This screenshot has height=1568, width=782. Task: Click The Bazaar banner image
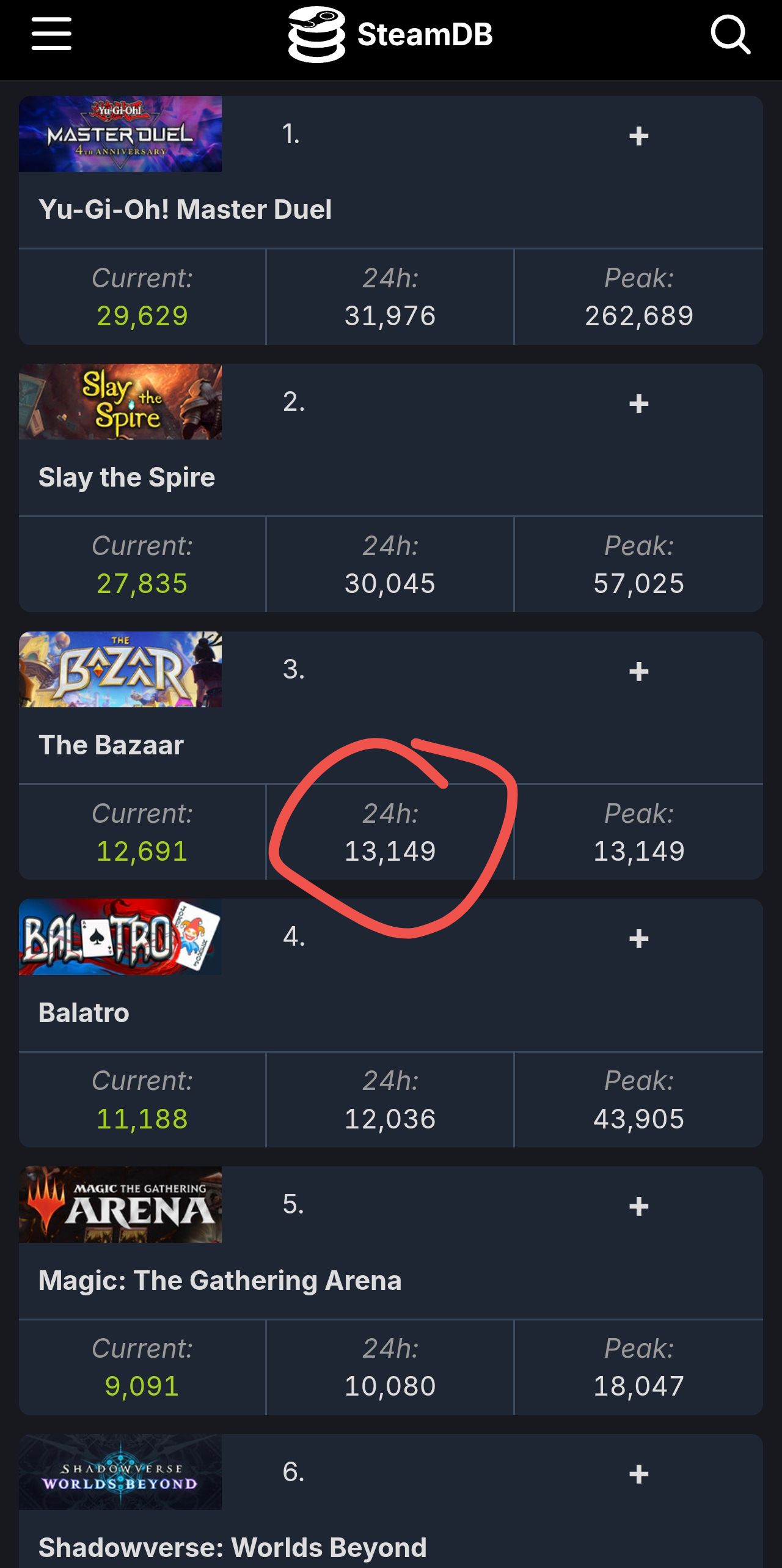tap(120, 669)
